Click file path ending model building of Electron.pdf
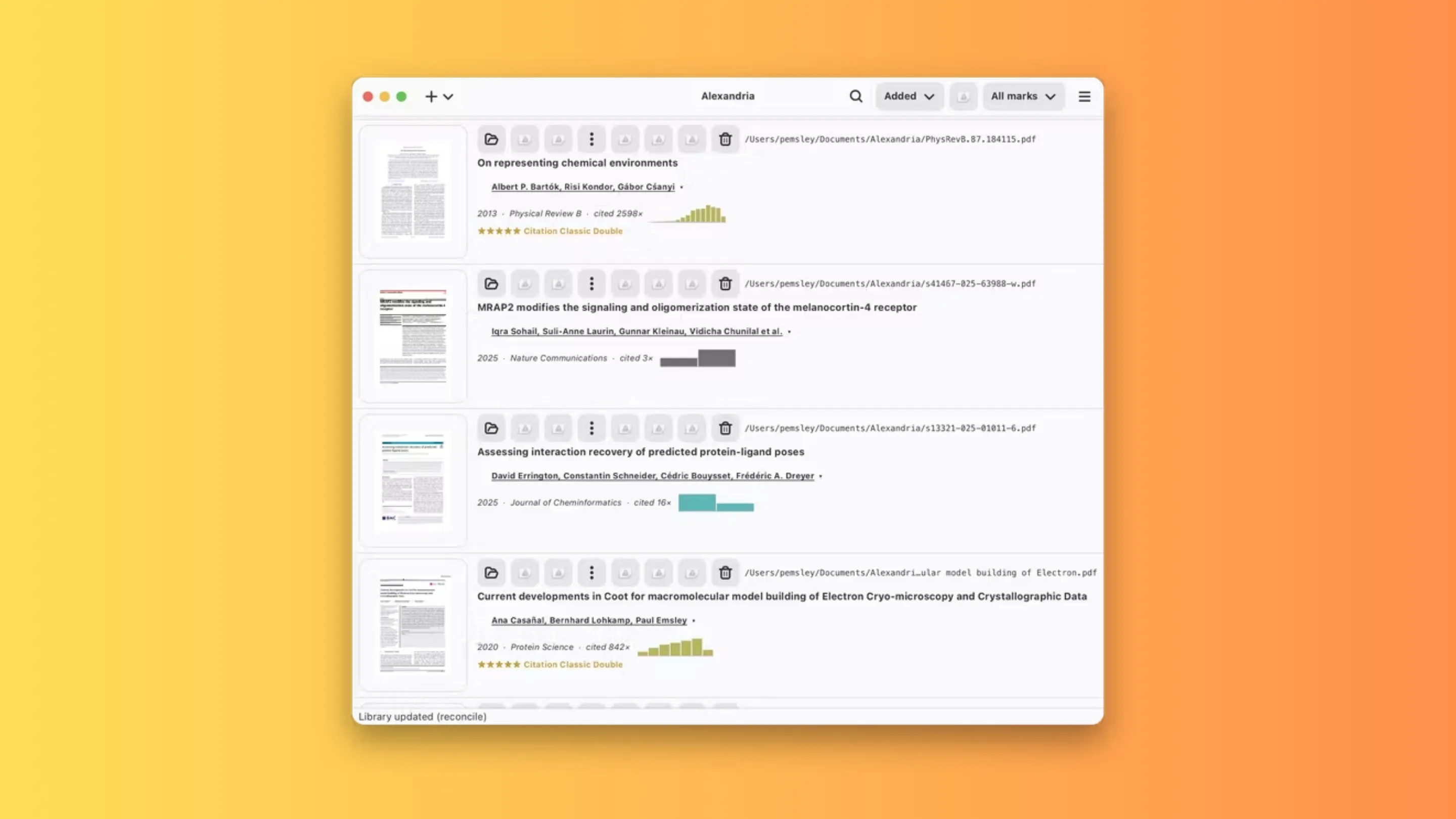 [x=920, y=573]
